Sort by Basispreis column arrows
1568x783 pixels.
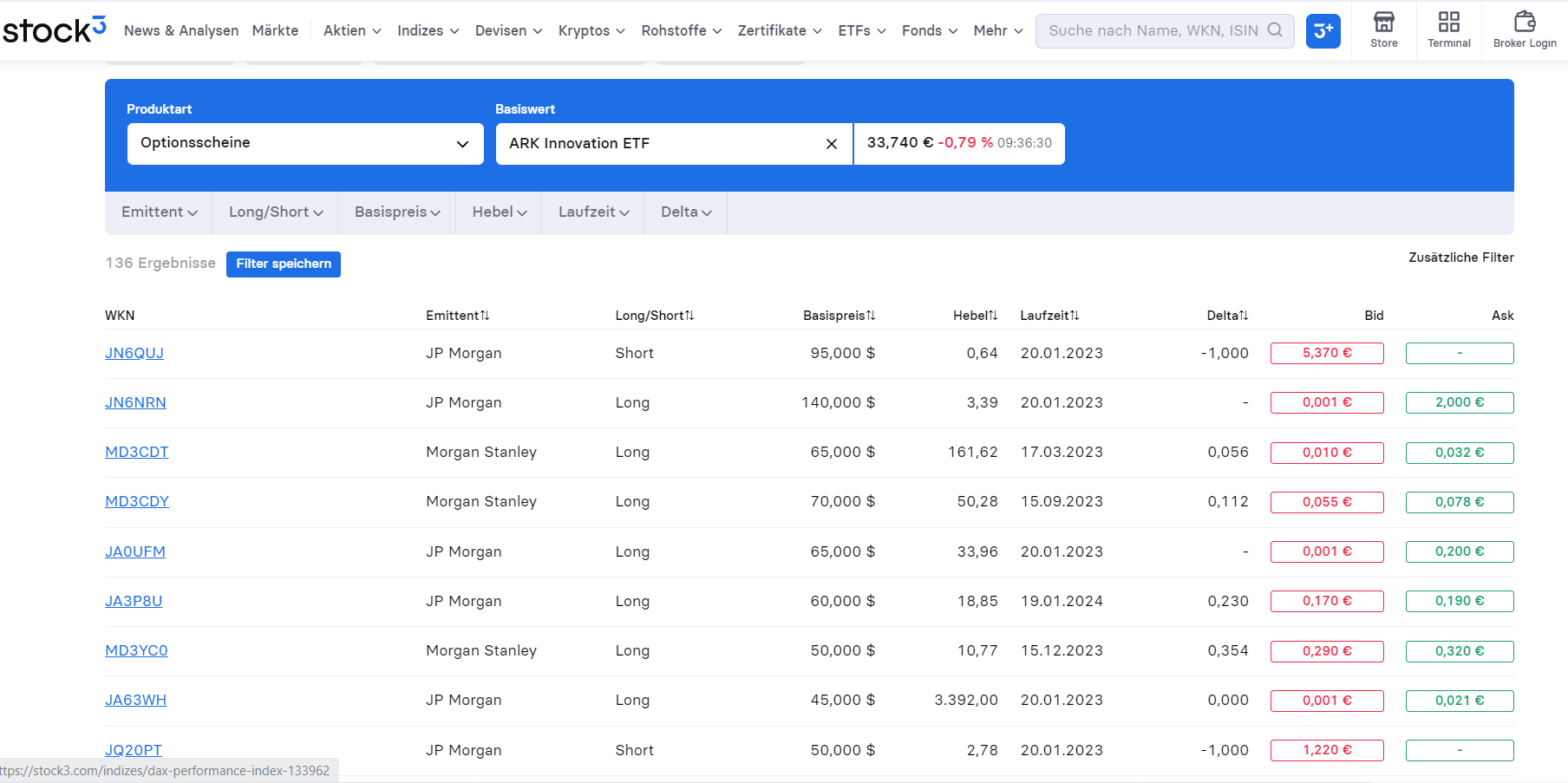(871, 316)
